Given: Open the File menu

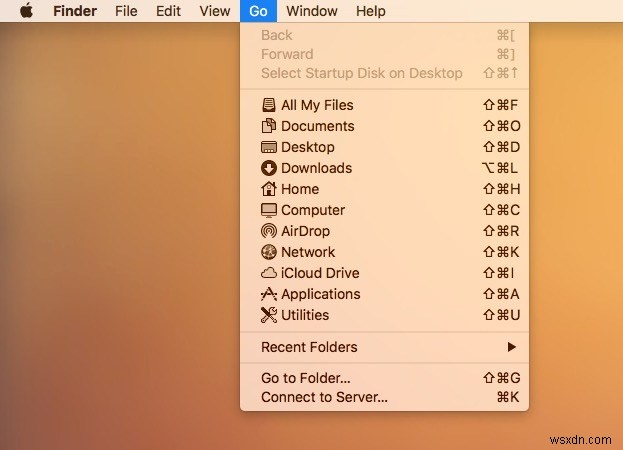Looking at the screenshot, I should 126,11.
